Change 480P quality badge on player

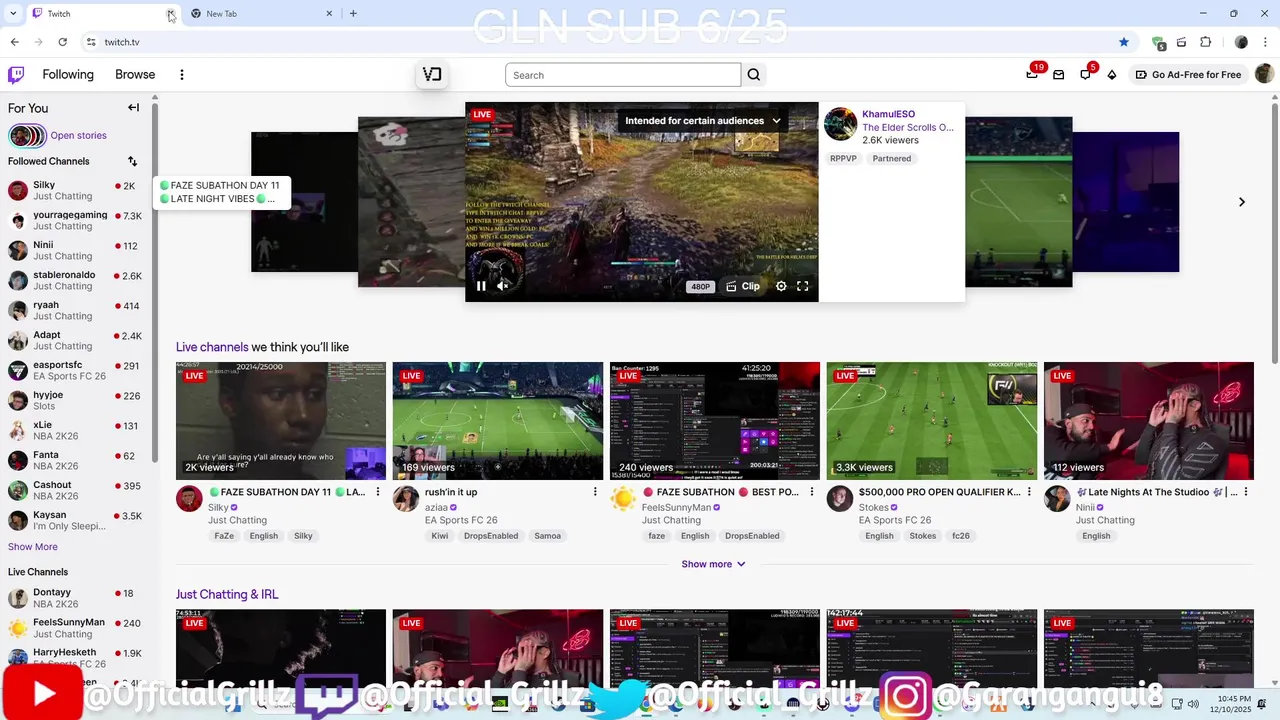[700, 287]
